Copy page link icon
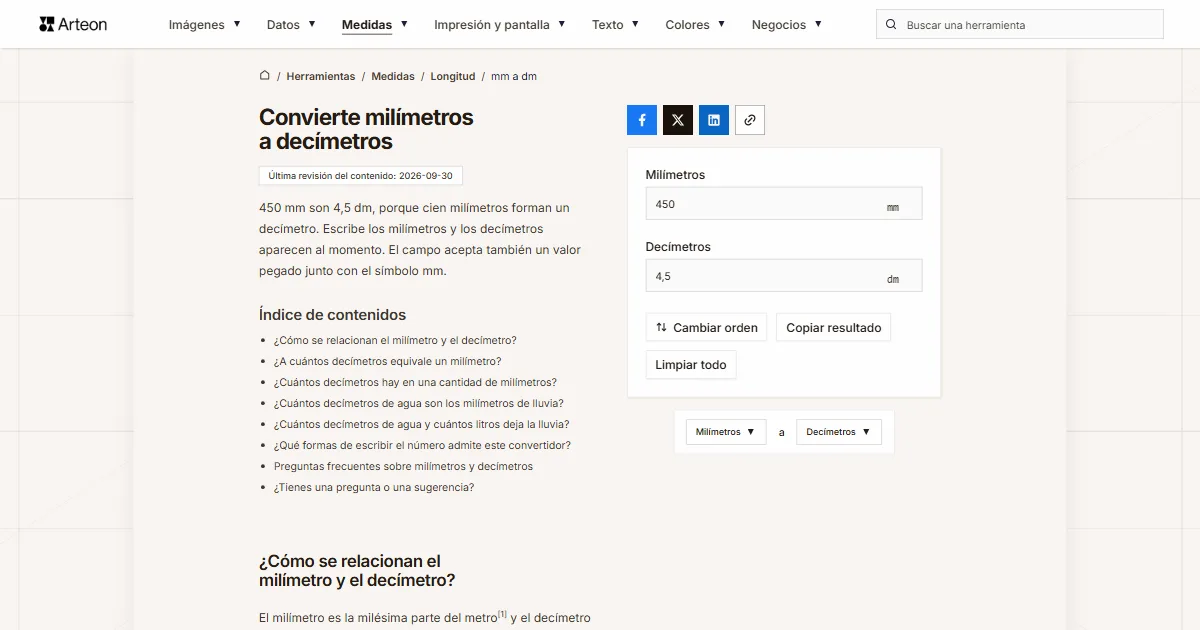This screenshot has height=630, width=1200. (750, 120)
